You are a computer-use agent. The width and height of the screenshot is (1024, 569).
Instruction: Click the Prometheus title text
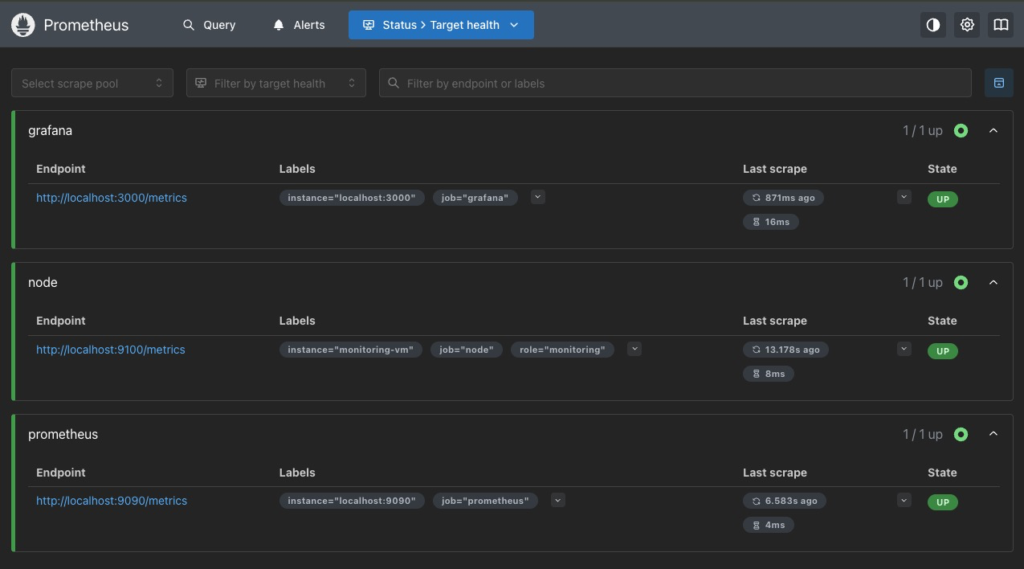click(86, 25)
